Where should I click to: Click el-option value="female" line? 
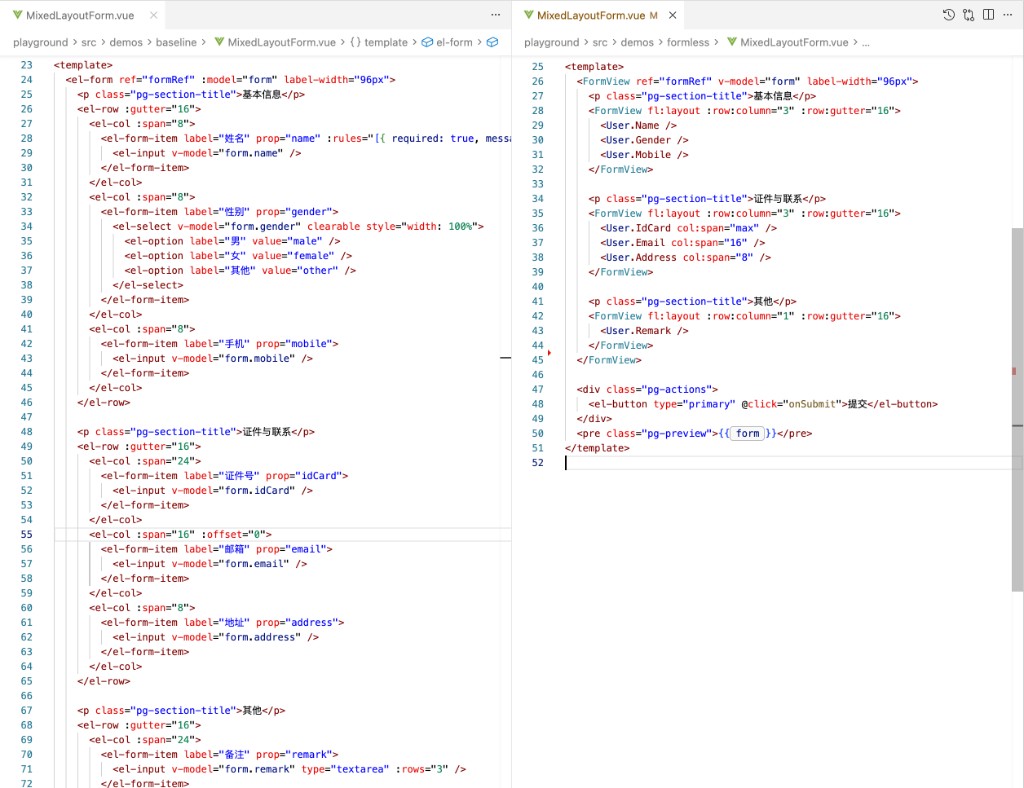click(238, 256)
